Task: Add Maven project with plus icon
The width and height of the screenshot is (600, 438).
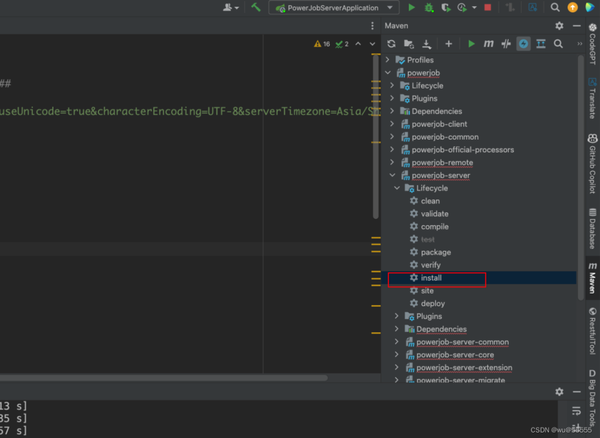Action: (x=449, y=44)
